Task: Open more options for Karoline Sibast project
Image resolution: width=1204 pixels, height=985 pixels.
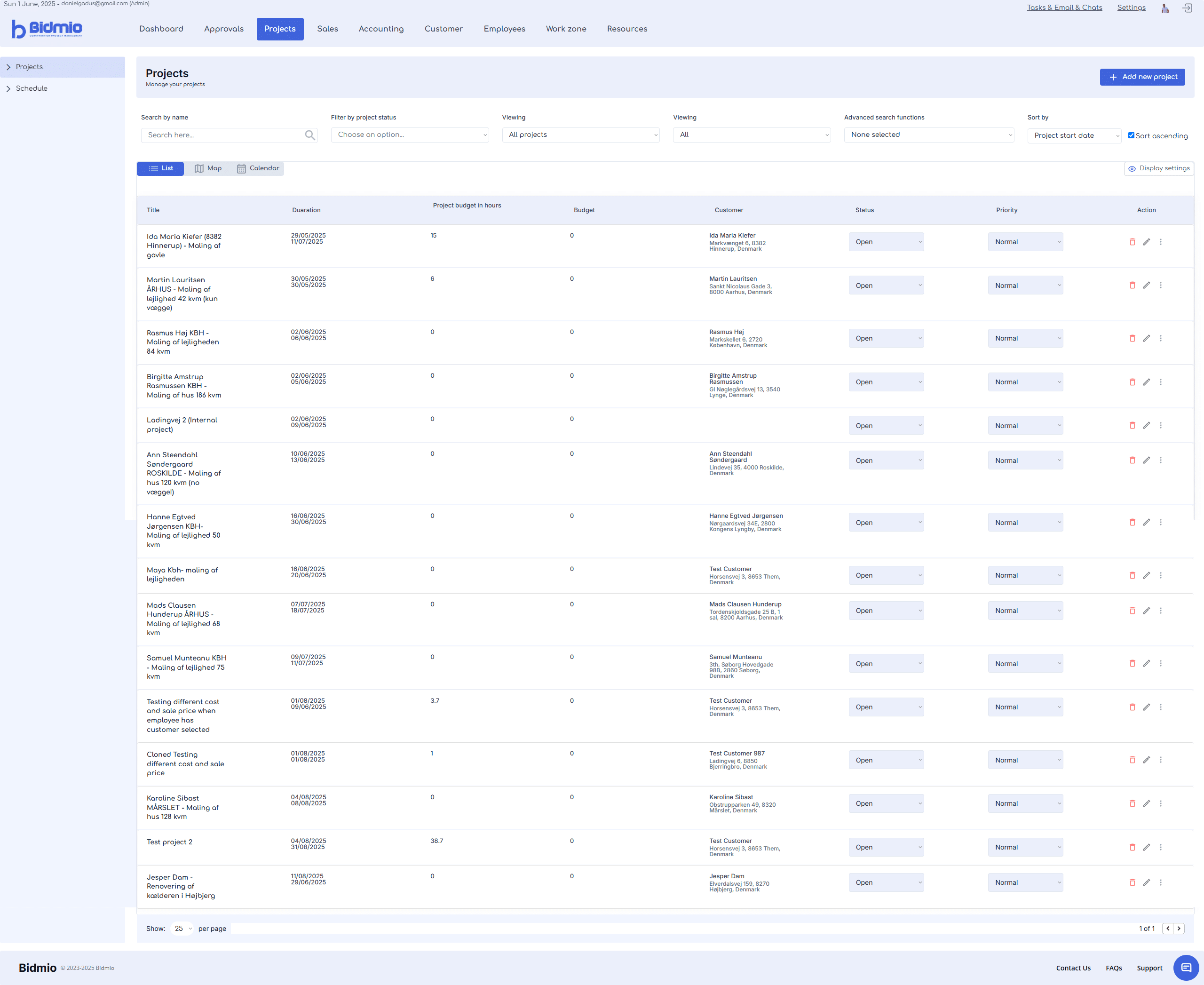Action: click(x=1160, y=803)
